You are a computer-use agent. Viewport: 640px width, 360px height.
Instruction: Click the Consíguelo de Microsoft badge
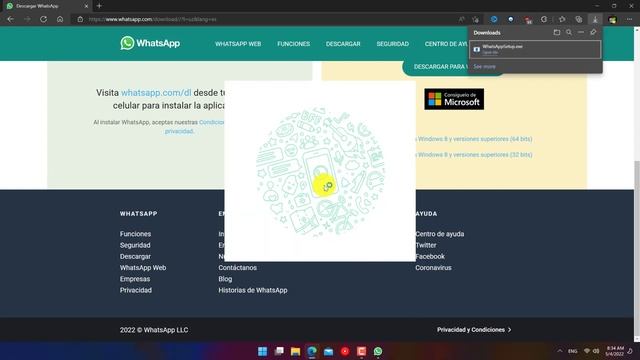coord(454,99)
